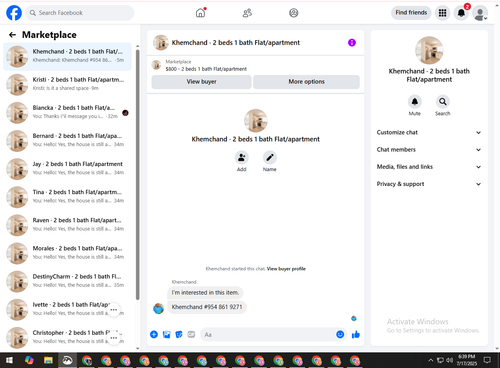The height and width of the screenshot is (368, 500).
Task: Expand Customize chat section
Action: pyautogui.click(x=429, y=132)
